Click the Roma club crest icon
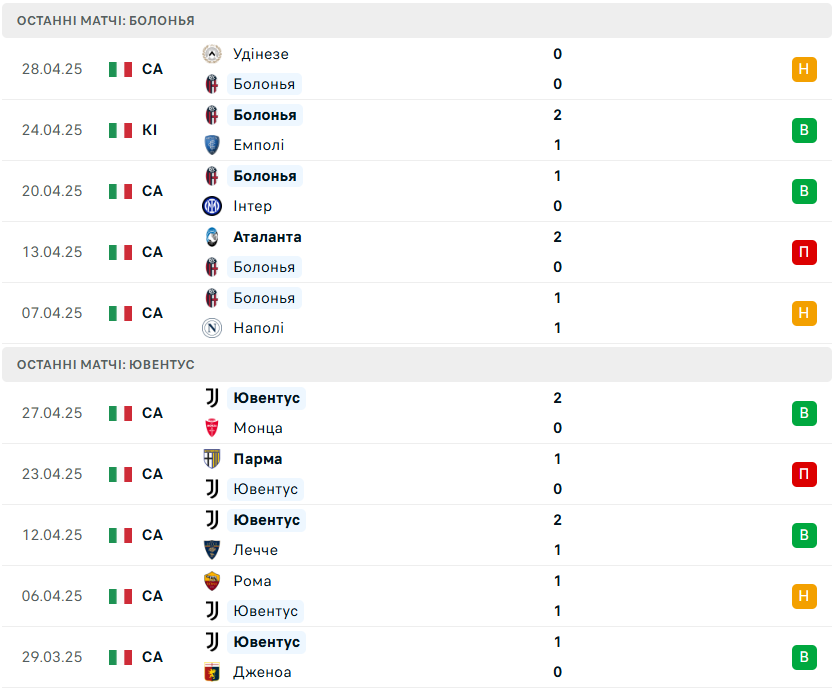The height and width of the screenshot is (692, 835). pos(212,581)
